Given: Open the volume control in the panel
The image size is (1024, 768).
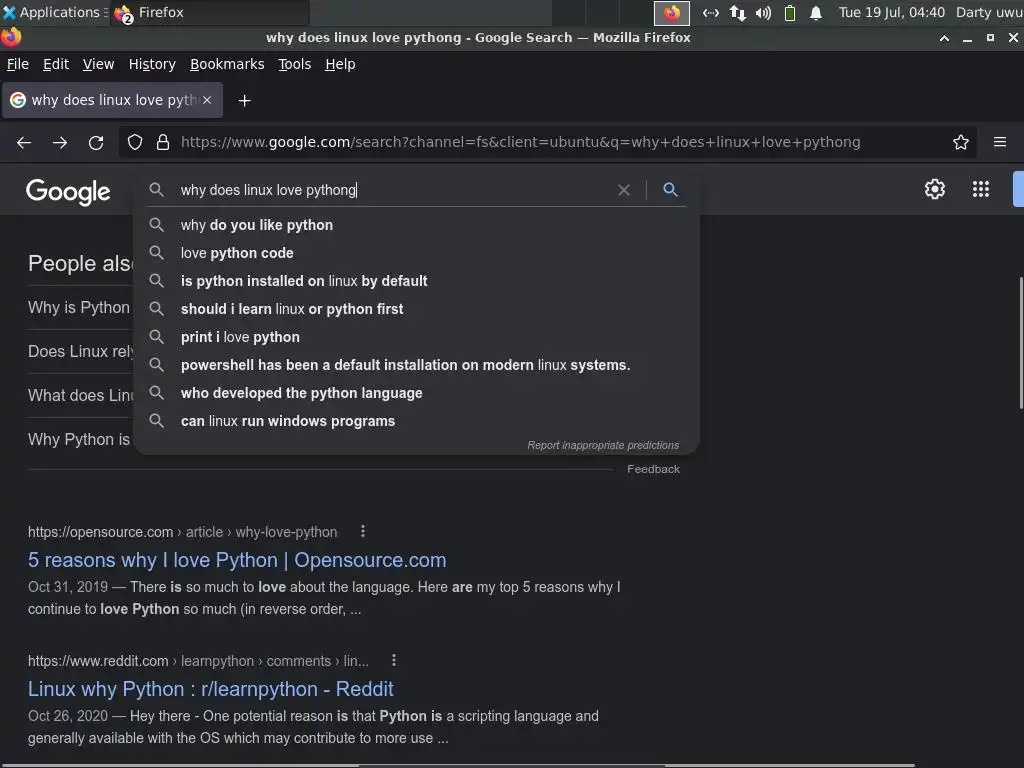Looking at the screenshot, I should click(x=763, y=12).
